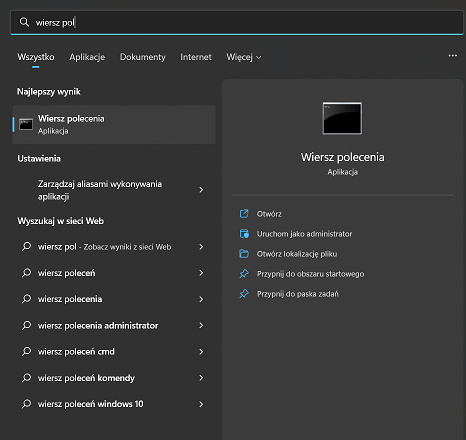Switch to the Dokumenty tab
Viewport: 466px width, 440px height.
(x=143, y=57)
